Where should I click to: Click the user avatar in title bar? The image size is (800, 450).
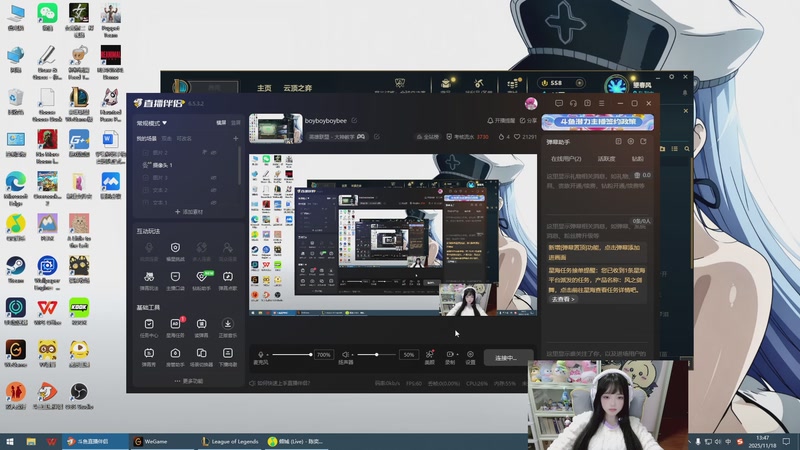(x=531, y=103)
